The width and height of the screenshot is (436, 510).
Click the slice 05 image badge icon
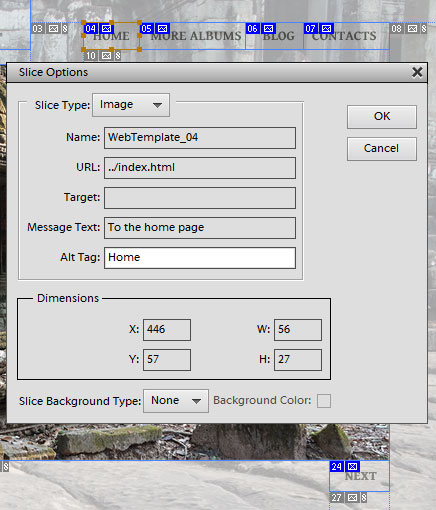[x=162, y=29]
